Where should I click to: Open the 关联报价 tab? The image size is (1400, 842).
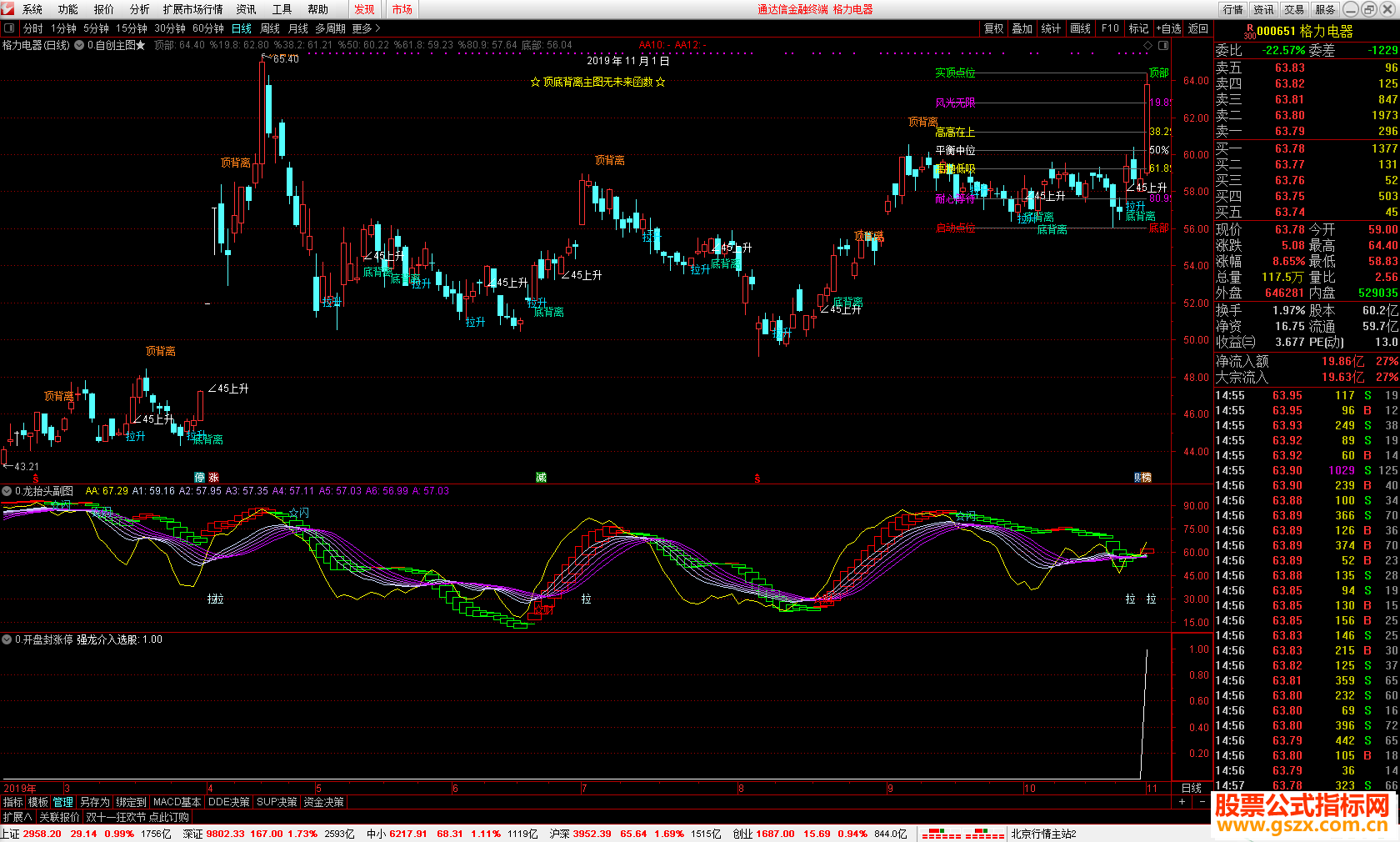tap(59, 817)
